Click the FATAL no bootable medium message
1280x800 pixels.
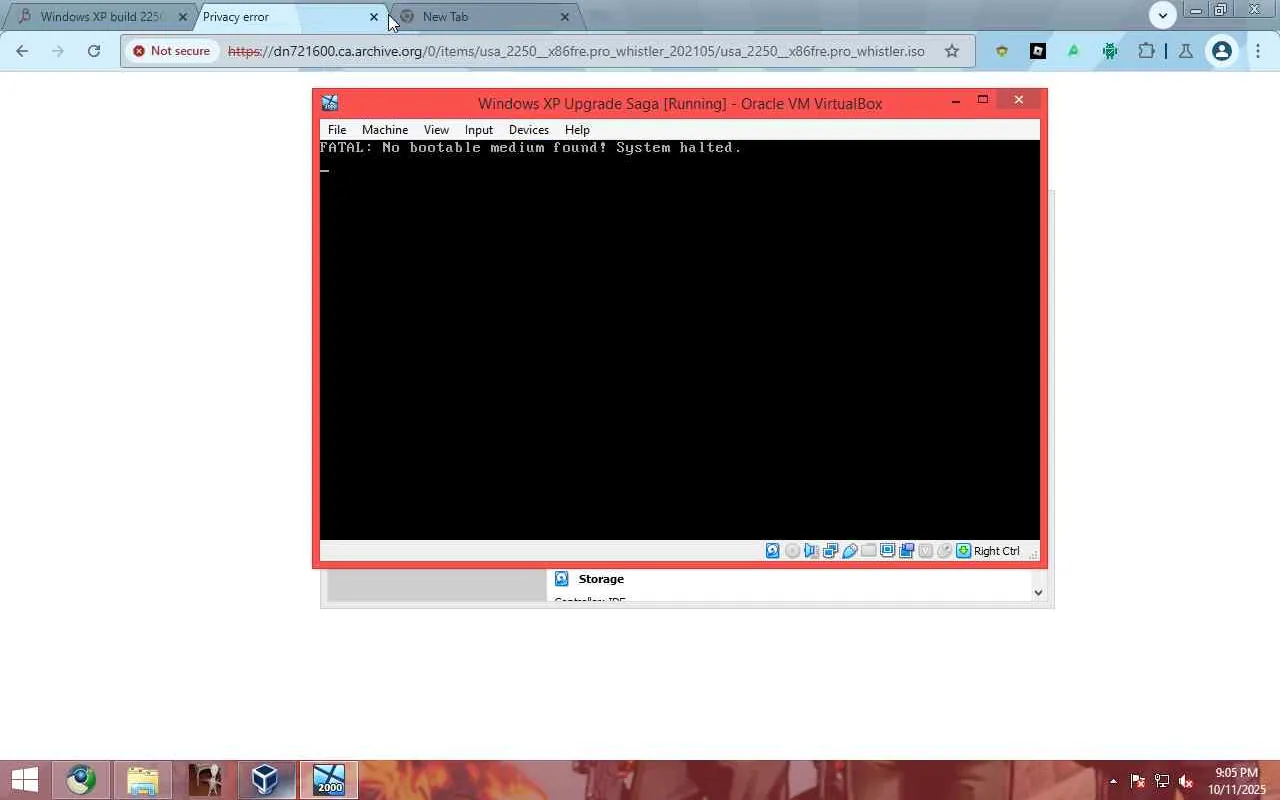(x=531, y=148)
